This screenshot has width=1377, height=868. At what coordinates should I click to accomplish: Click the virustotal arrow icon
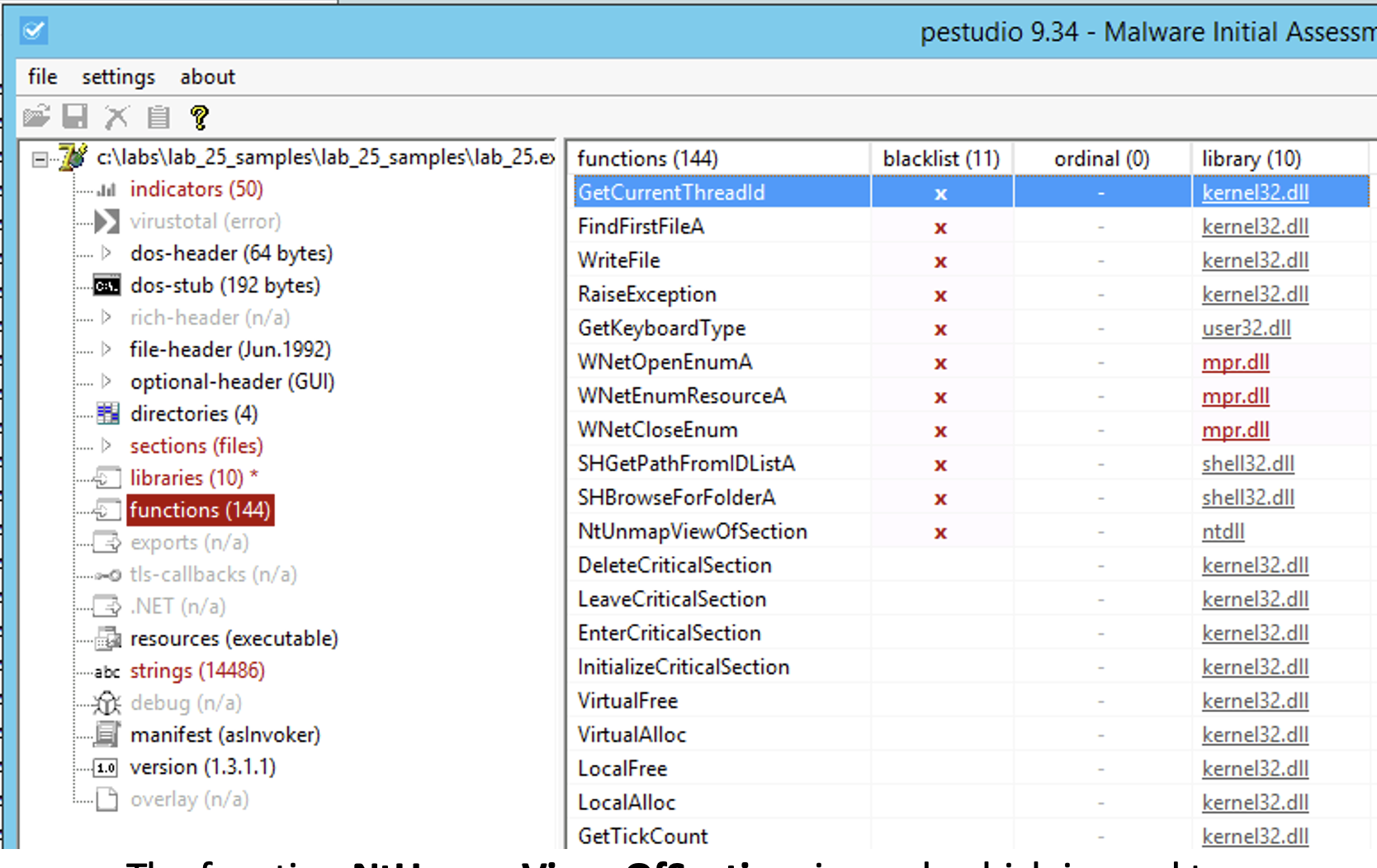[x=106, y=221]
